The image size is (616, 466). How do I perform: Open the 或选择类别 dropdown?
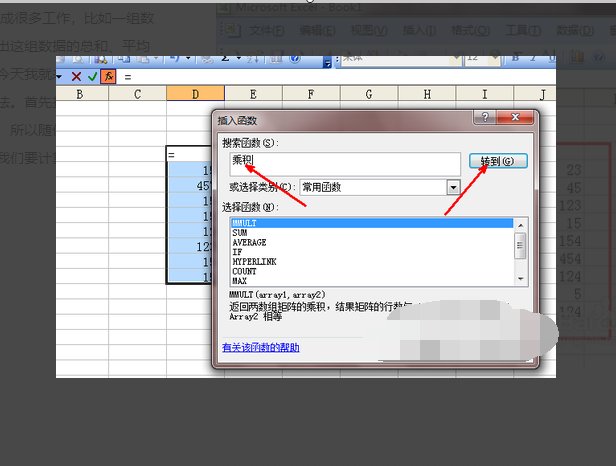pyautogui.click(x=453, y=187)
